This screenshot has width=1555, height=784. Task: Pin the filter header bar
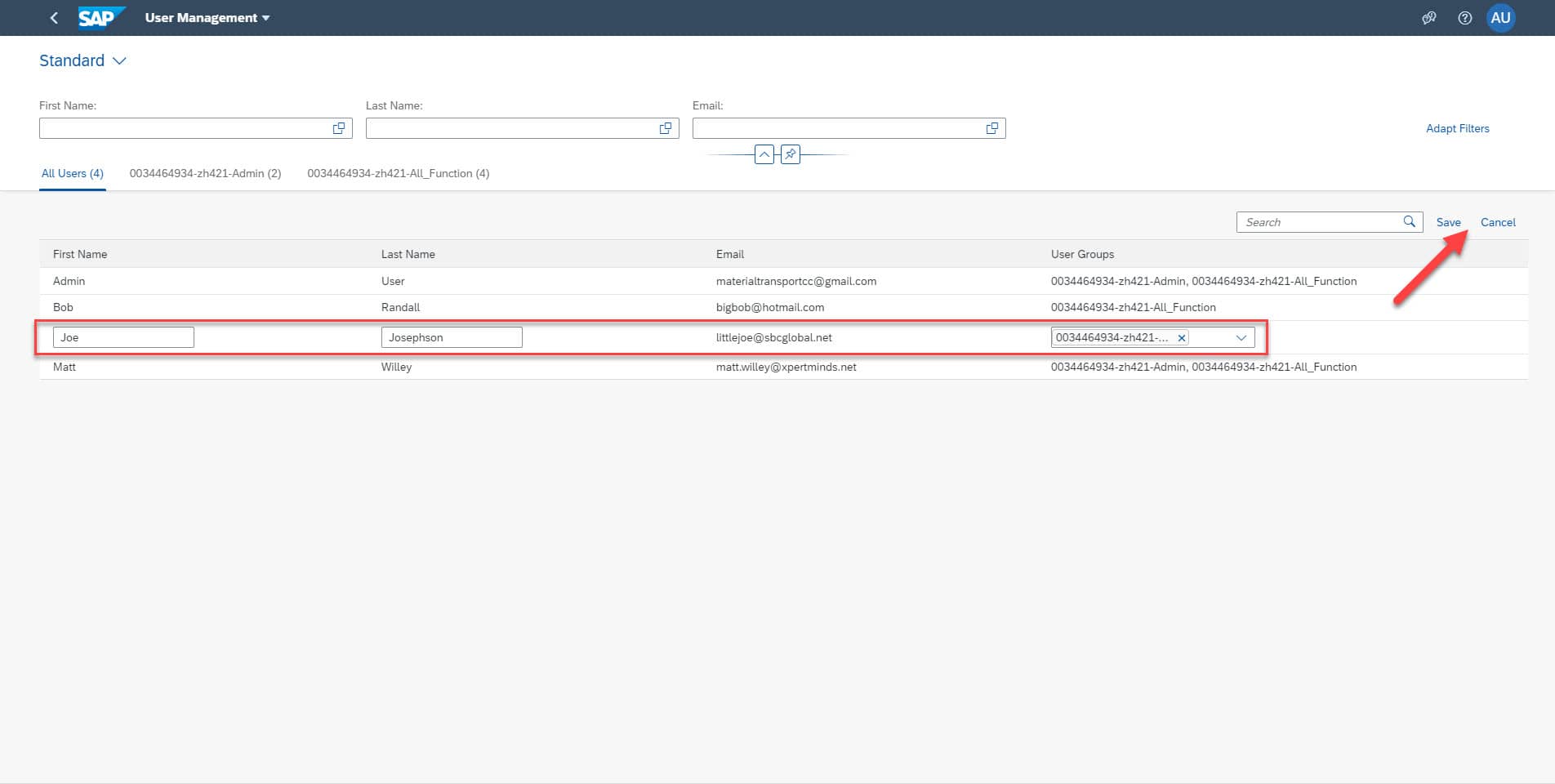tap(790, 154)
